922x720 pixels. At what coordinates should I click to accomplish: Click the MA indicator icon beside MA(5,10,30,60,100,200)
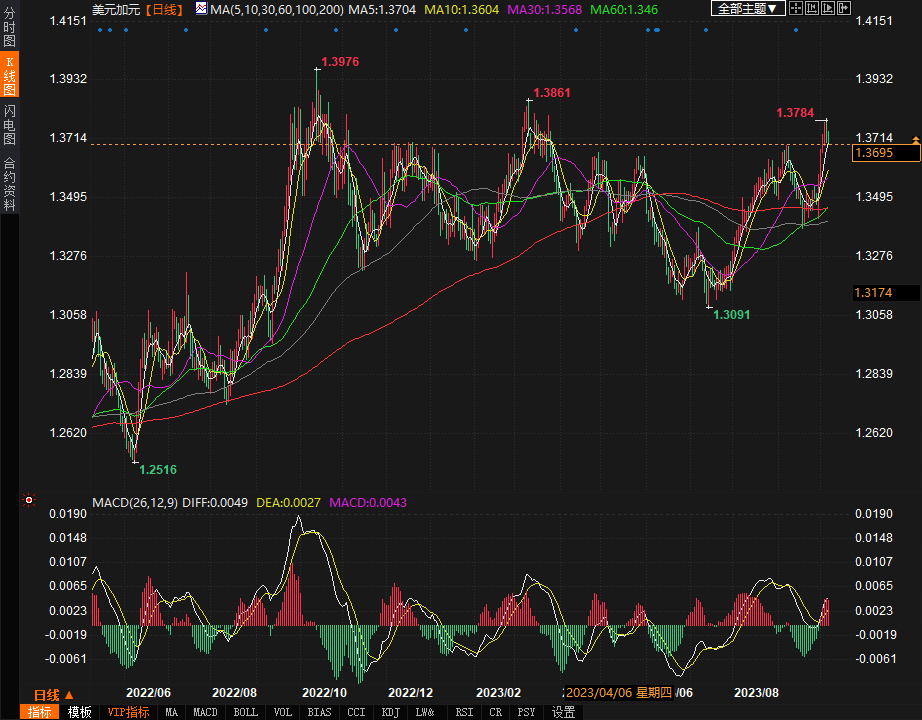201,9
